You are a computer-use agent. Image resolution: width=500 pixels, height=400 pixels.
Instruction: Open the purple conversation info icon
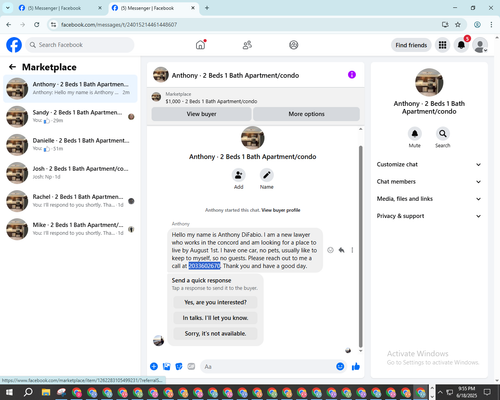[x=352, y=75]
